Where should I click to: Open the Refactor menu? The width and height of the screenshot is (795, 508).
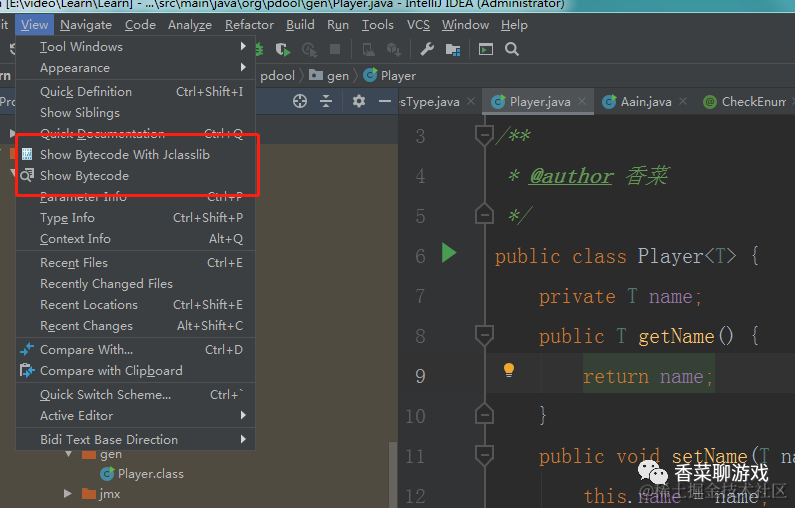click(249, 25)
